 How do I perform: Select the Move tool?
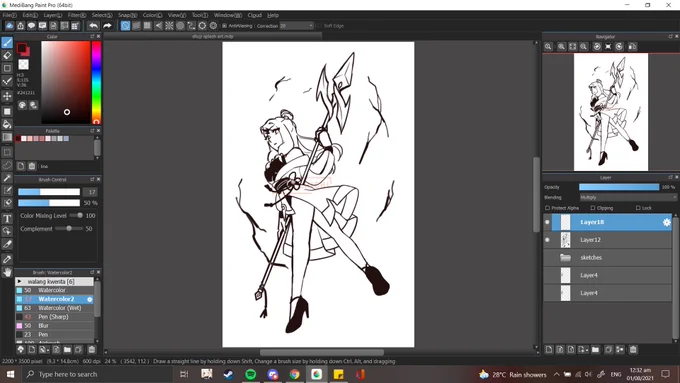click(x=7, y=96)
